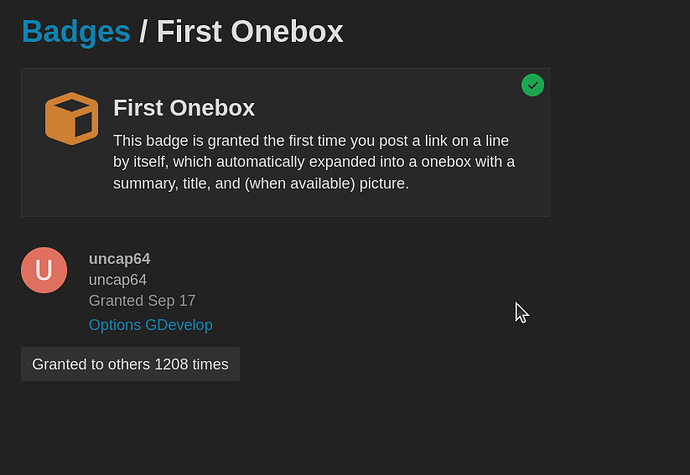Click the description line starting "summary, title"
The height and width of the screenshot is (475, 690).
point(261,184)
